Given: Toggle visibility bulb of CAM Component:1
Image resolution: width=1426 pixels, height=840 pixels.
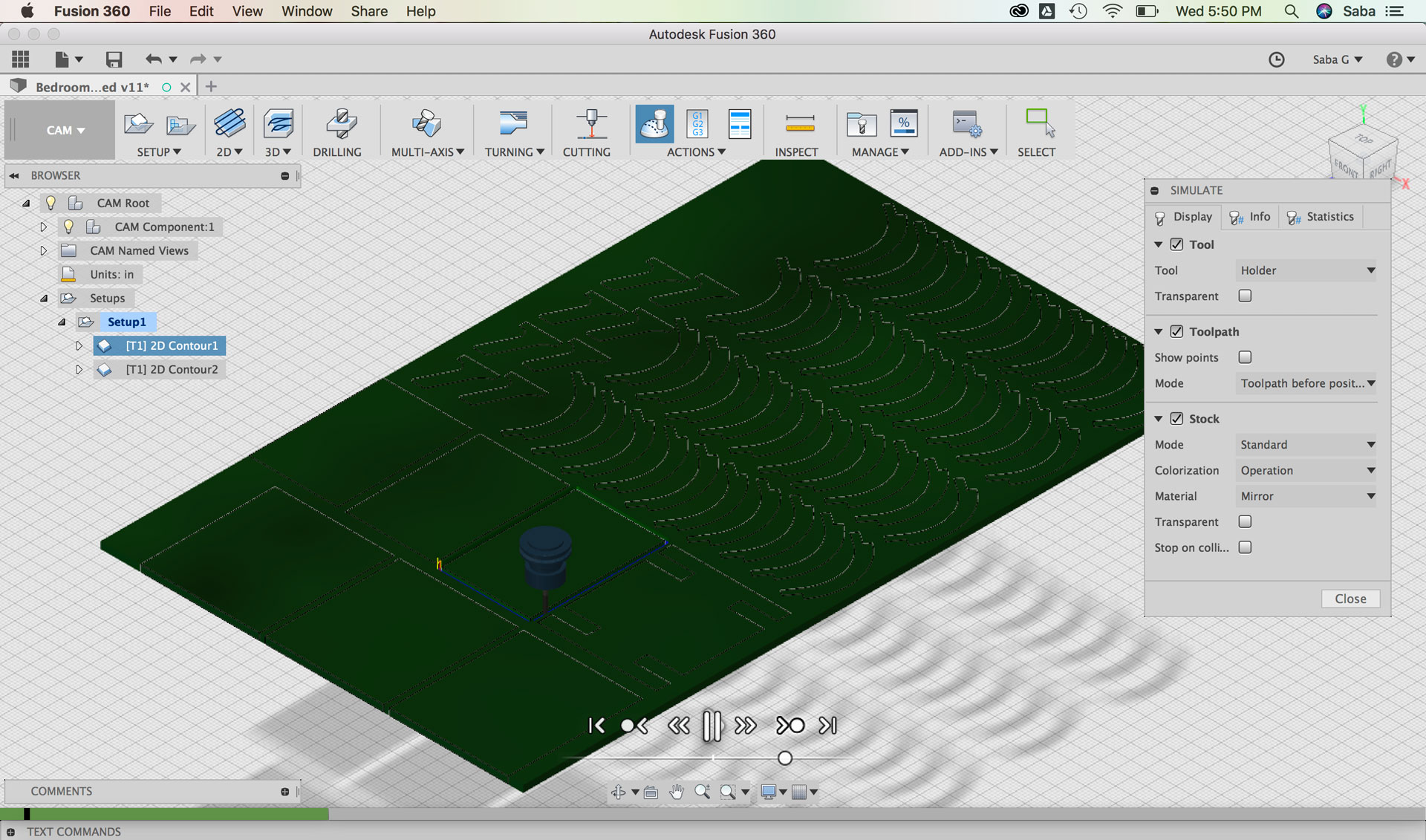Looking at the screenshot, I should pos(68,227).
